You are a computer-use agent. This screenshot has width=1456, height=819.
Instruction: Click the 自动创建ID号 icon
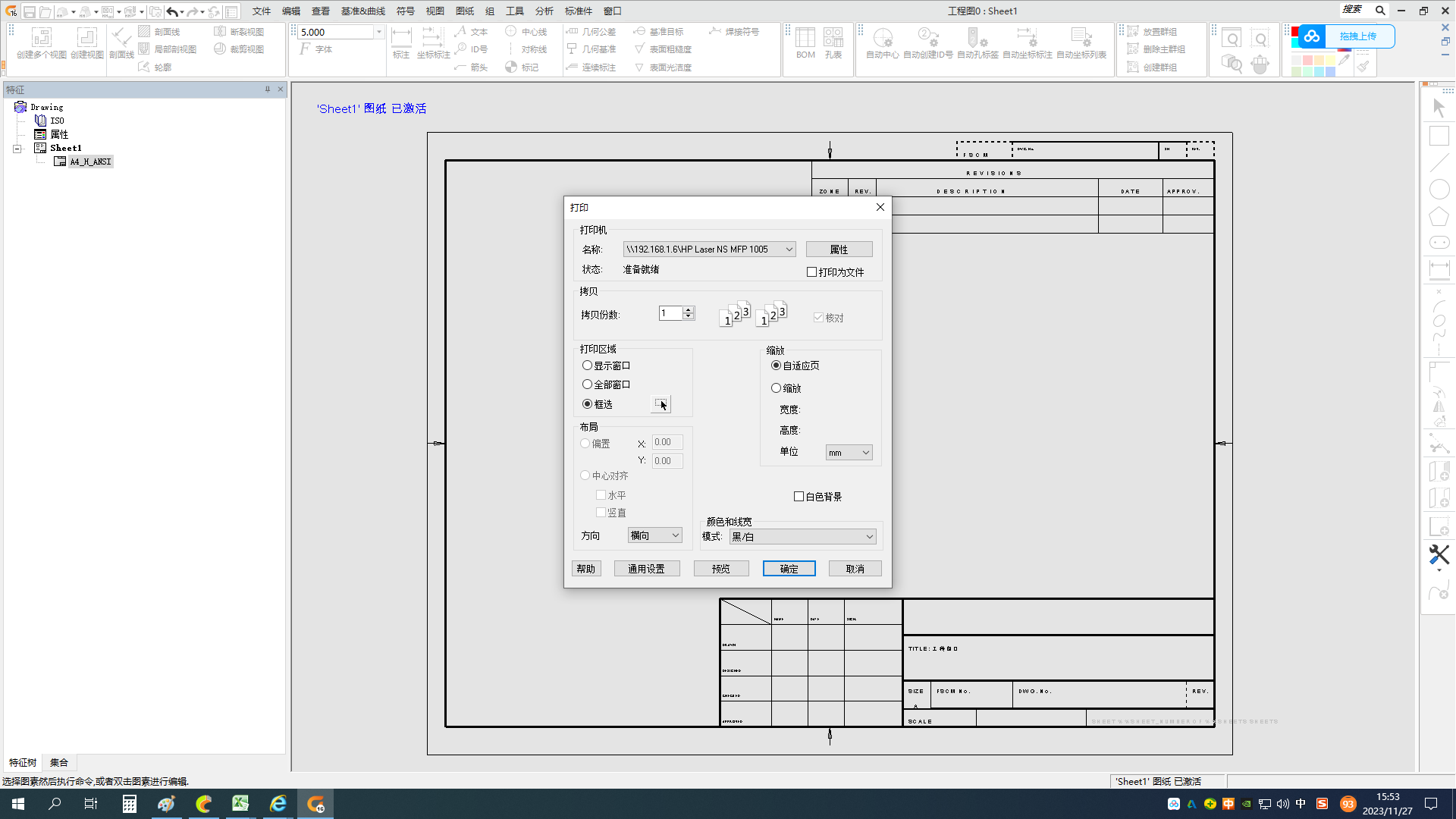tap(928, 37)
